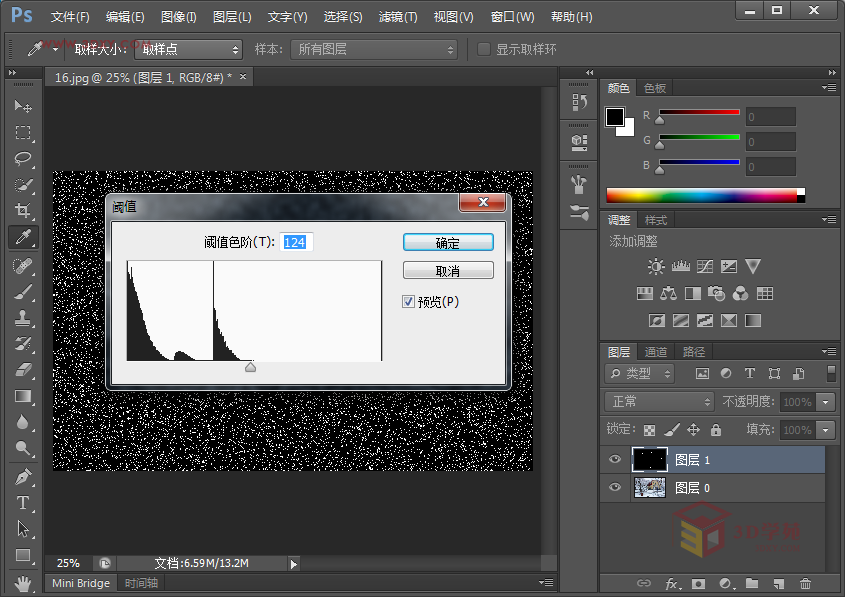Switch to the 通道 tab
The height and width of the screenshot is (597, 845).
tap(656, 352)
